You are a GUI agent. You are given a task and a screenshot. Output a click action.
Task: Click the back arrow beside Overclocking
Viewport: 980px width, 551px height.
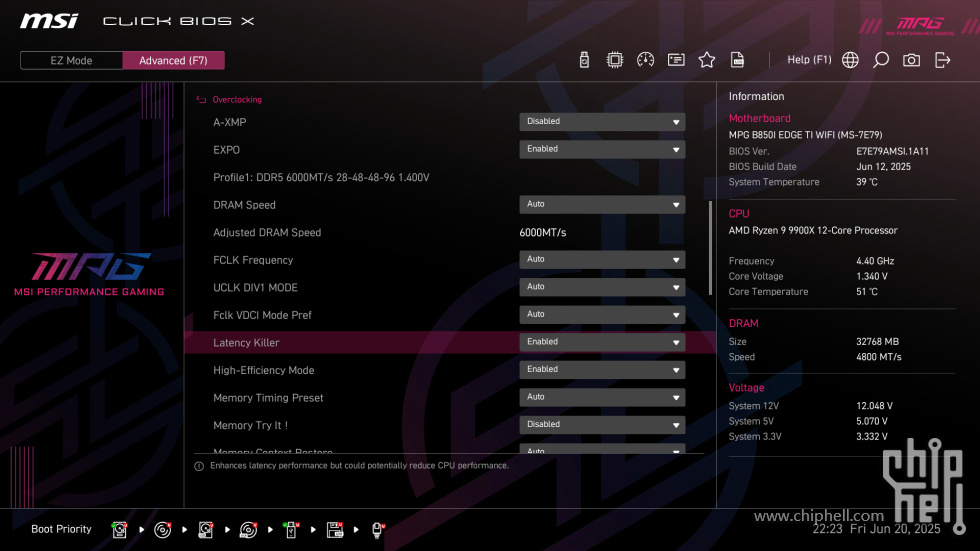point(201,99)
